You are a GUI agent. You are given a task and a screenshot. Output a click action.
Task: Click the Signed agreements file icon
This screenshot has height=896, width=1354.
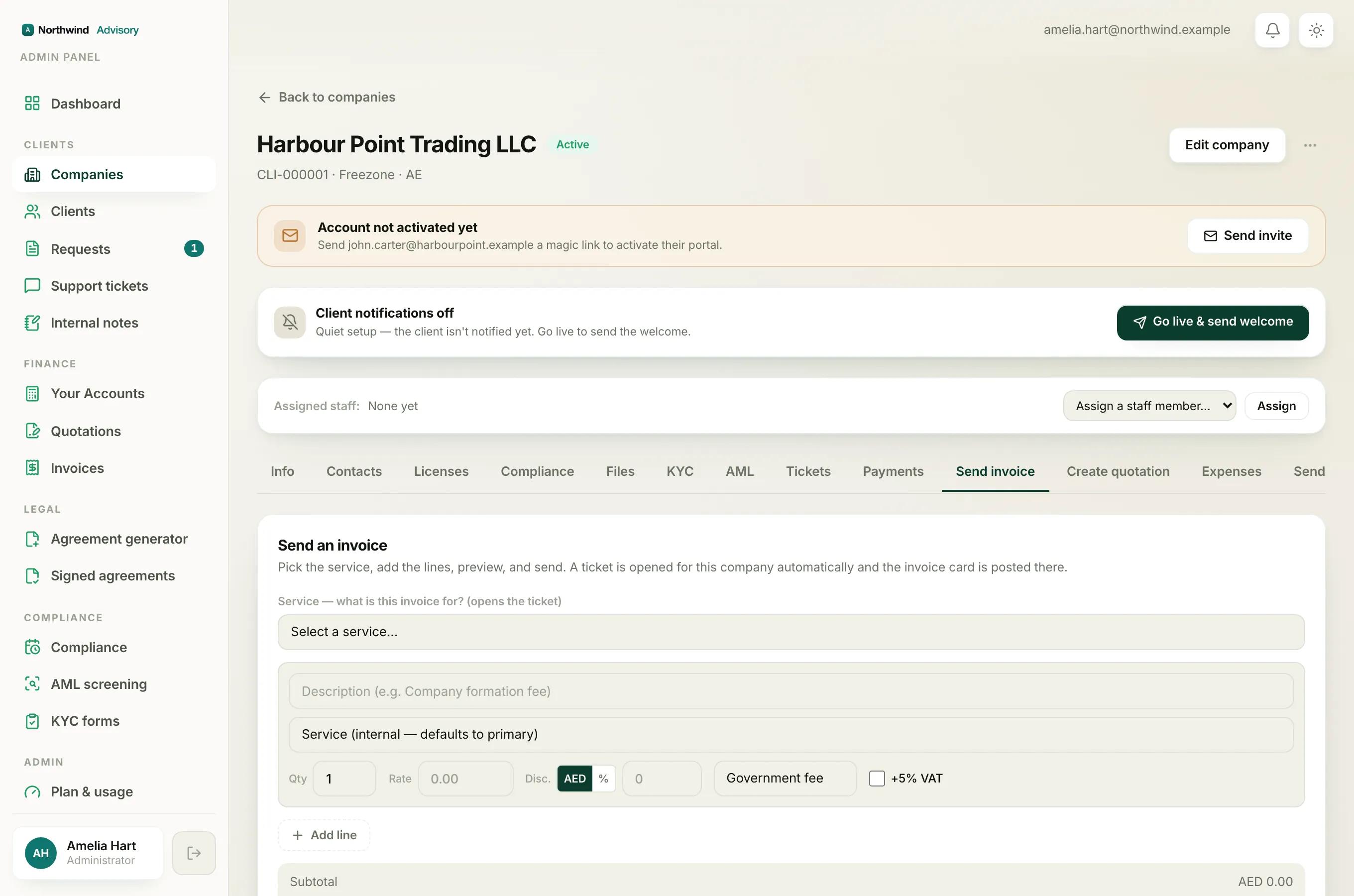coord(32,576)
